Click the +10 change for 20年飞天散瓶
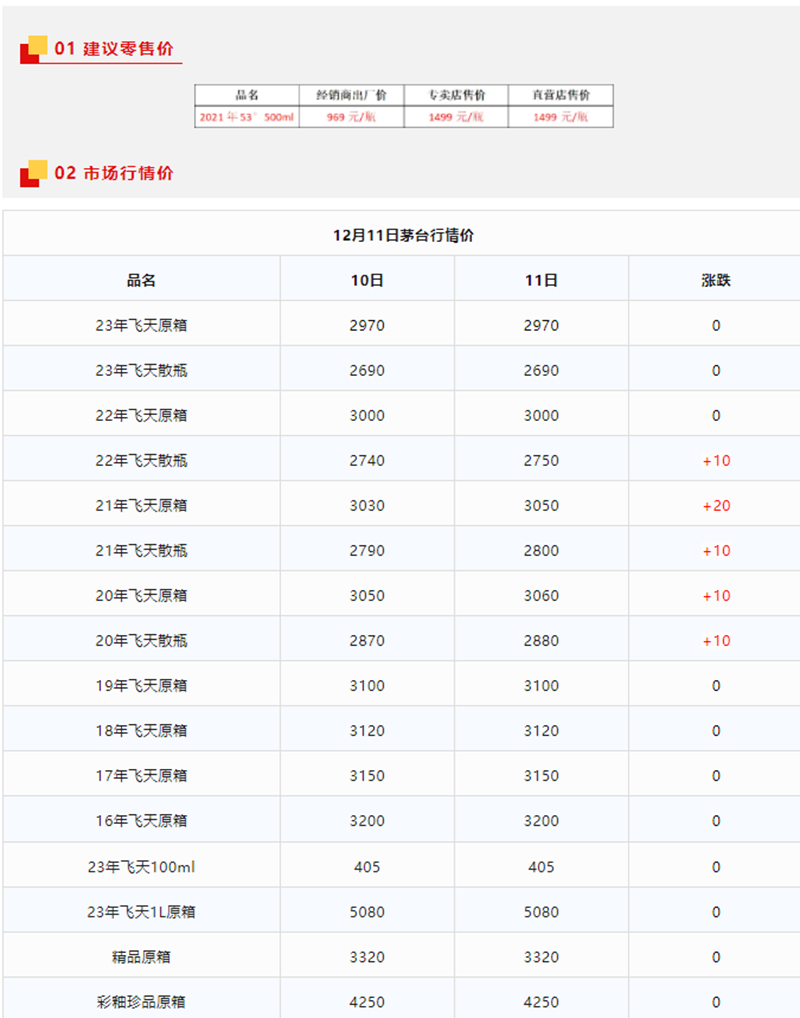 (x=716, y=641)
